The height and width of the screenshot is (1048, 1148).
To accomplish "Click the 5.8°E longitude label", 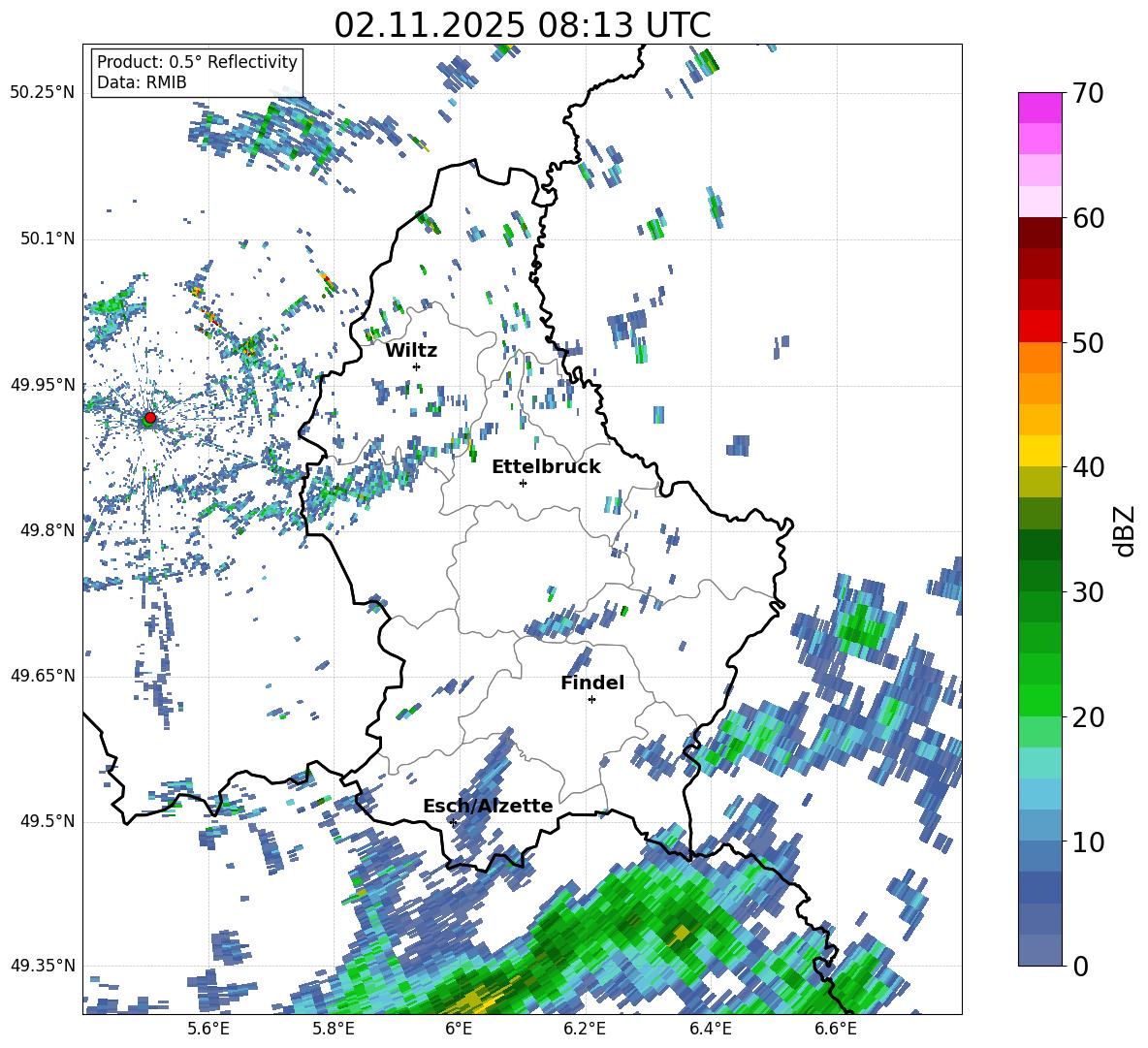I will [x=334, y=1029].
